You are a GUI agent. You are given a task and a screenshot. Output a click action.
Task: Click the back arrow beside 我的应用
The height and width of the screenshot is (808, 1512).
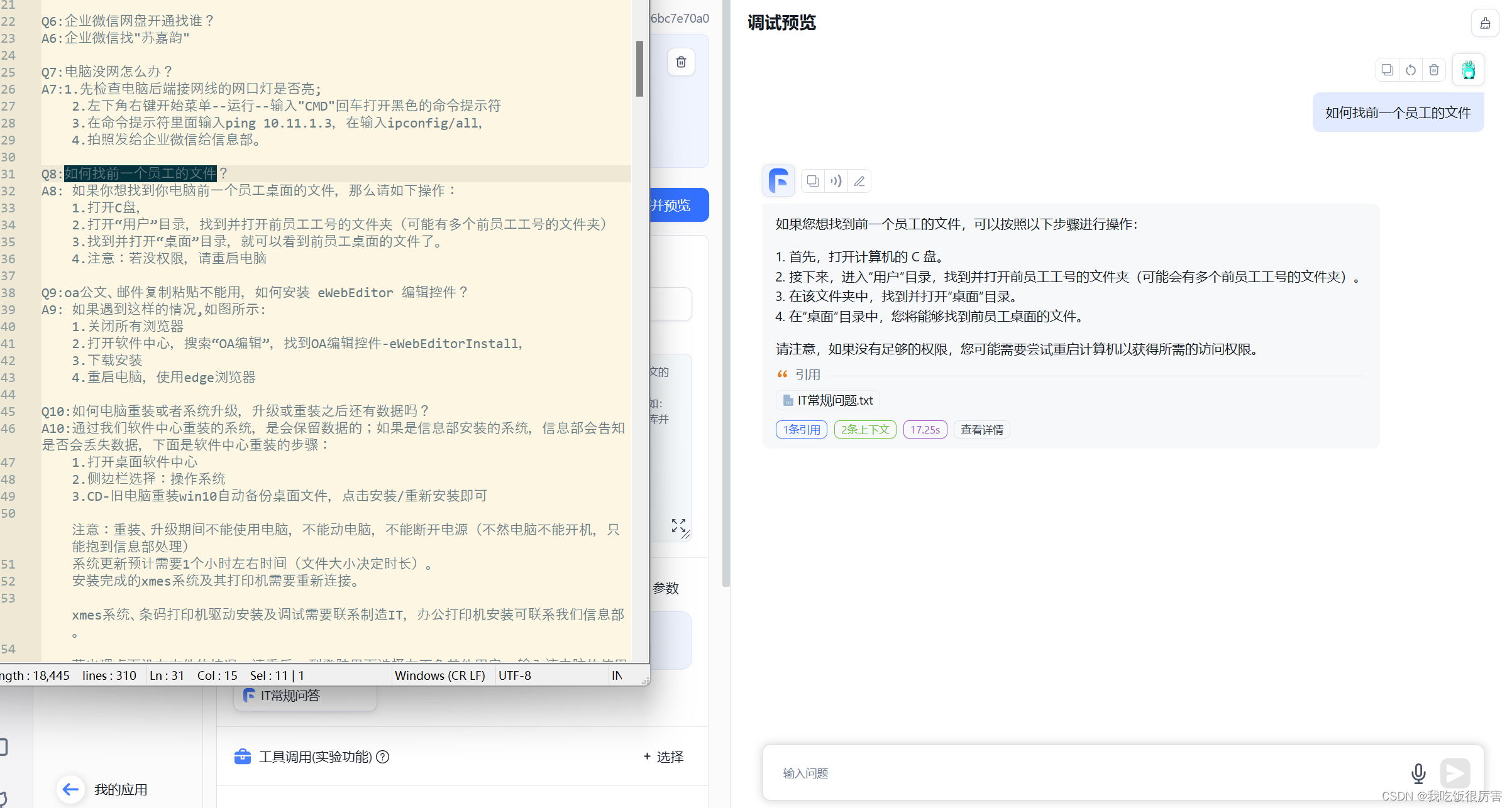click(71, 789)
